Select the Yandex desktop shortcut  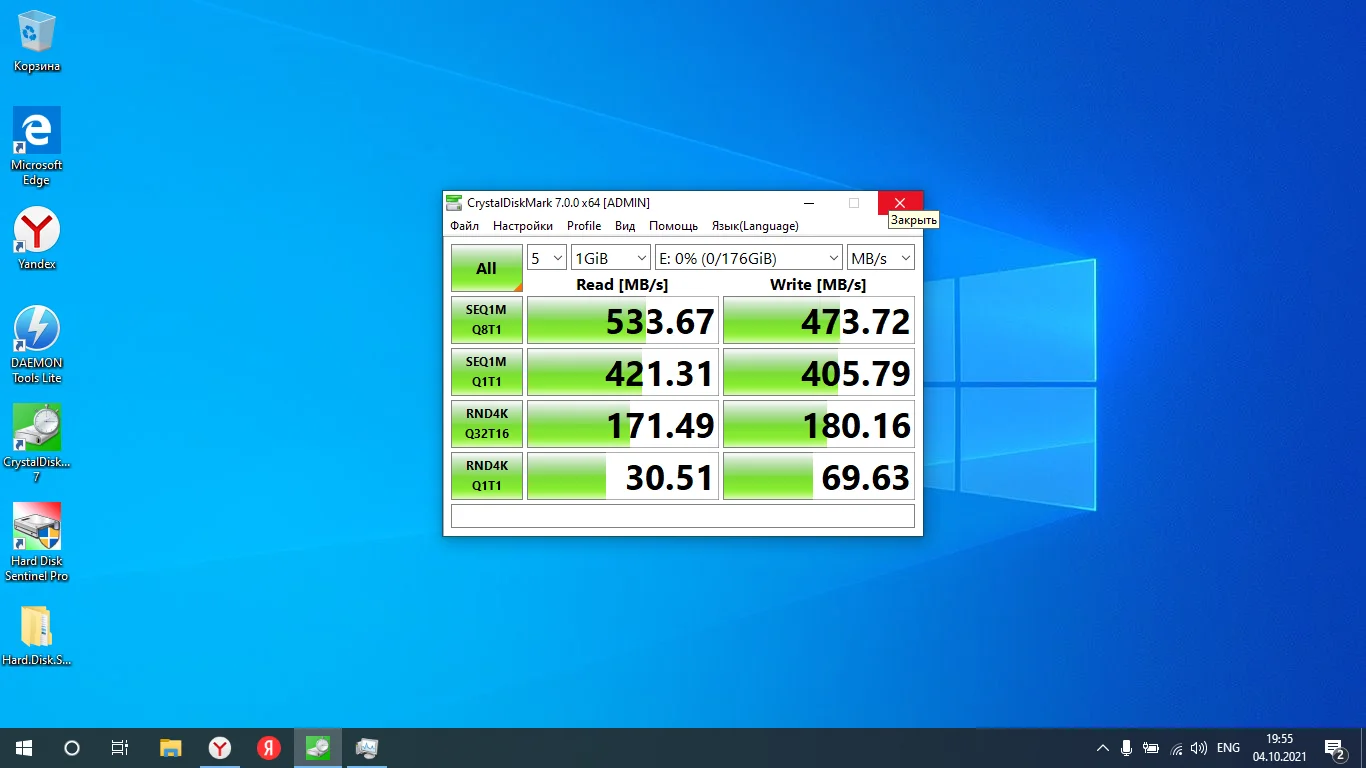coord(37,238)
